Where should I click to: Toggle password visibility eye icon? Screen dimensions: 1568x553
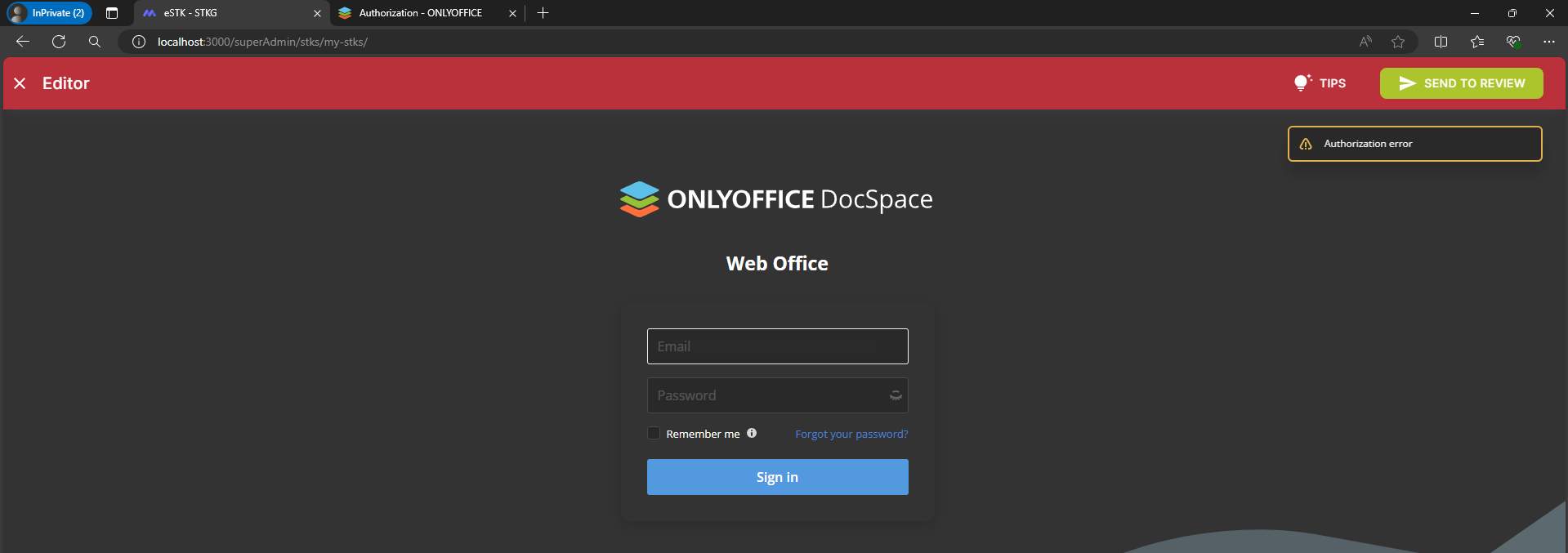click(x=896, y=395)
